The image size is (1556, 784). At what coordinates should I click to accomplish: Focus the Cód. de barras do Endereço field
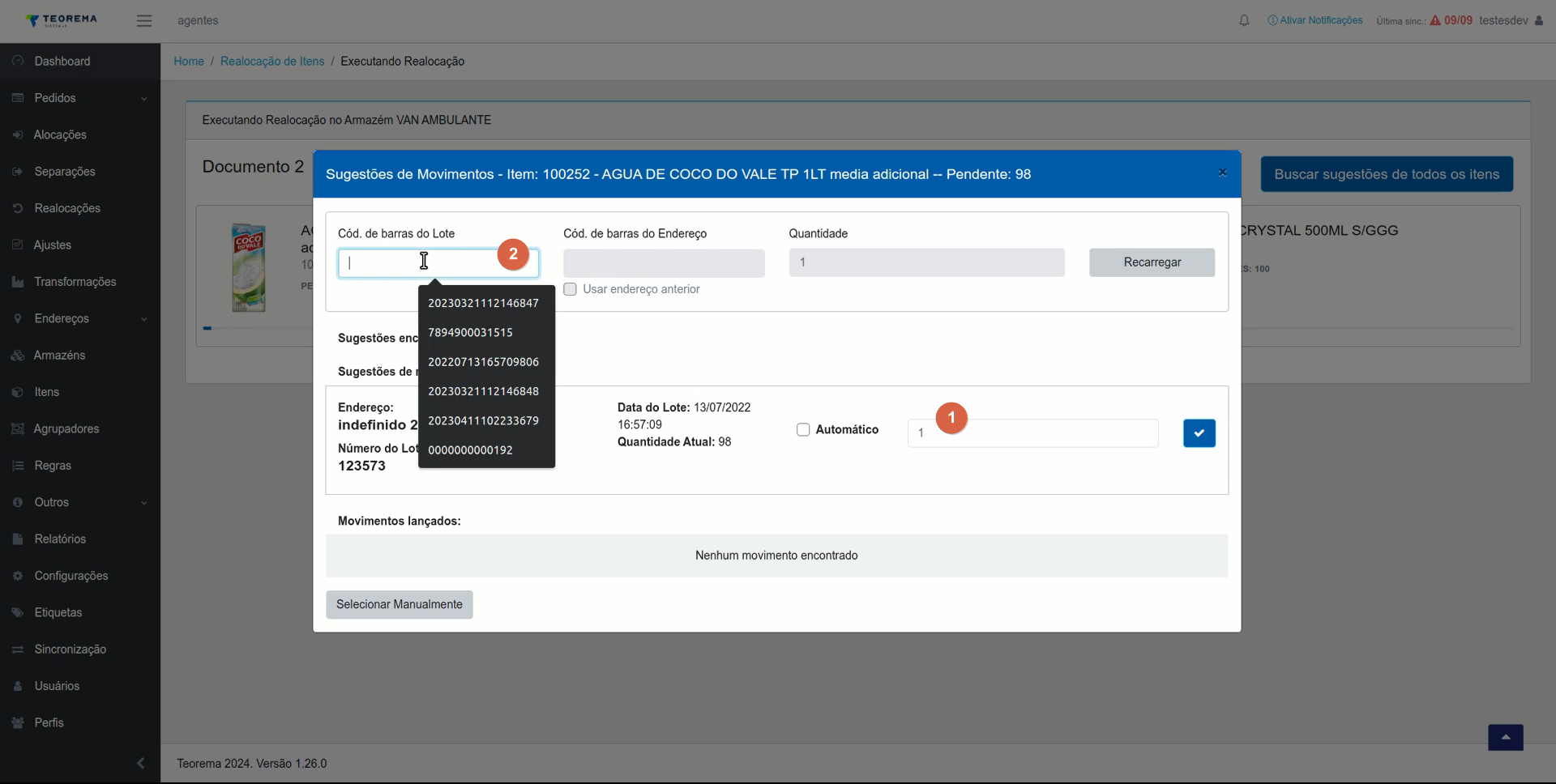pos(664,263)
